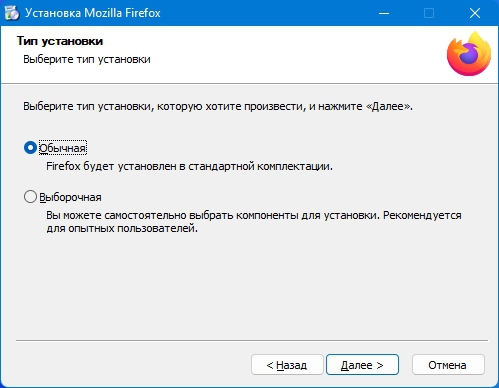Click the custom installation description for experienced users
499x388 pixels.
(254, 222)
